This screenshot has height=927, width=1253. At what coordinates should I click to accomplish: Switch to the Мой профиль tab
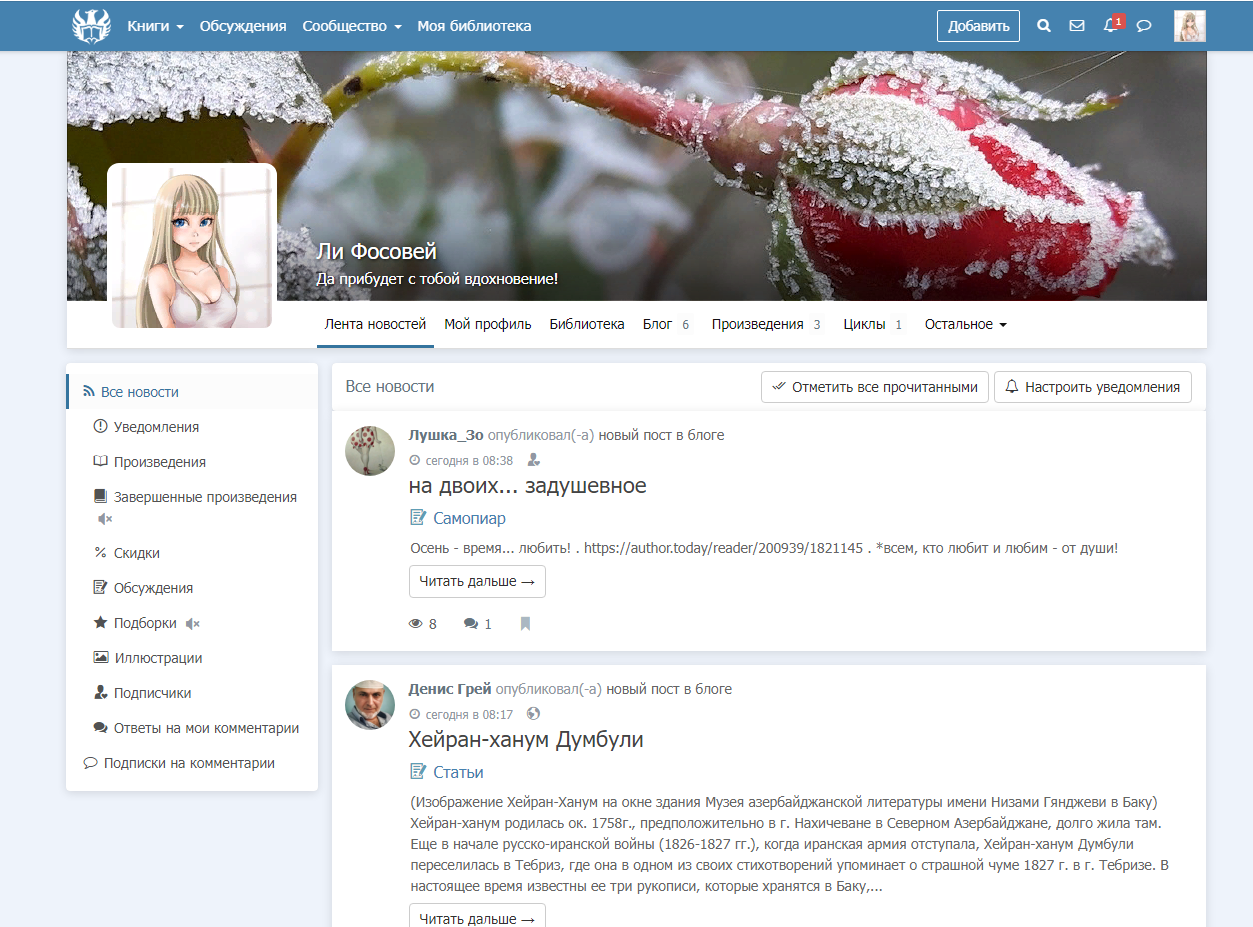488,324
